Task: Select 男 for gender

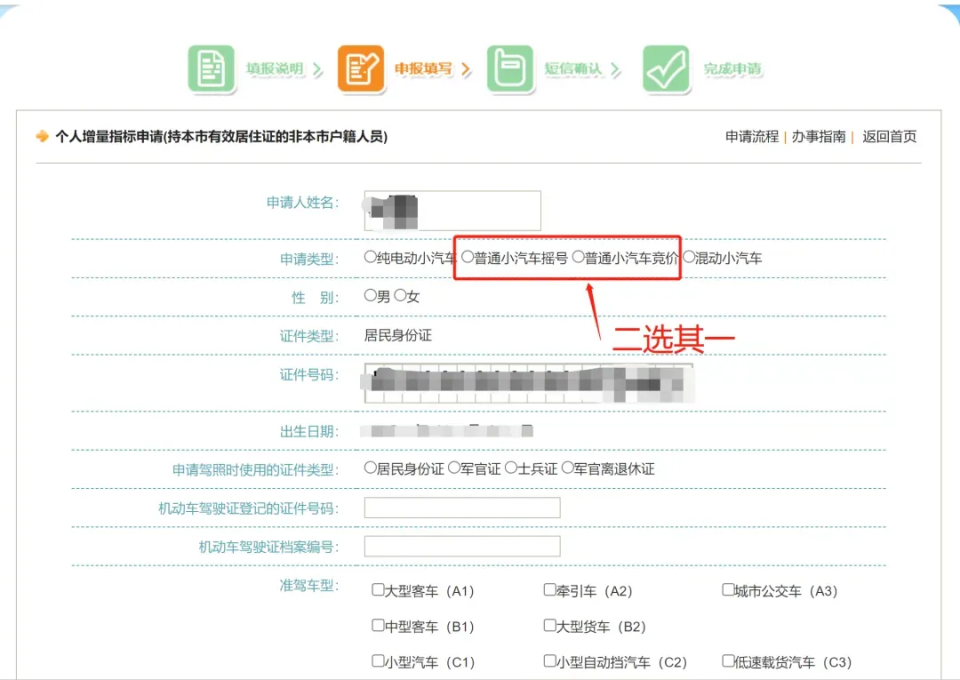Action: pyautogui.click(x=369, y=296)
